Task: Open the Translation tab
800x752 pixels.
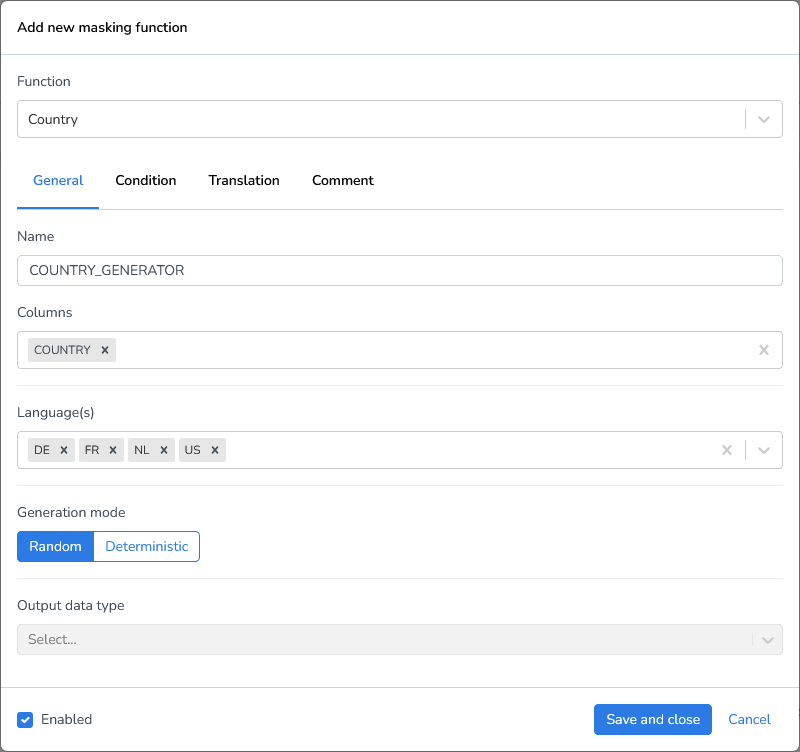Action: coord(244,181)
